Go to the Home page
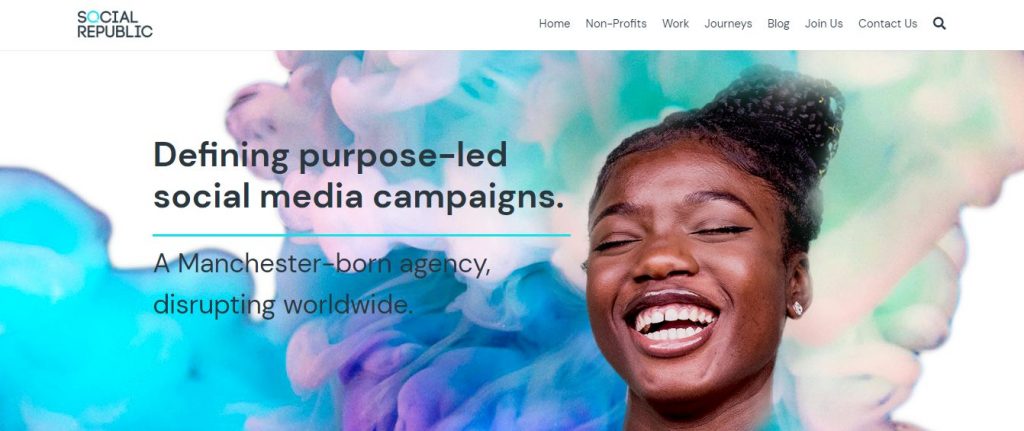 point(554,24)
